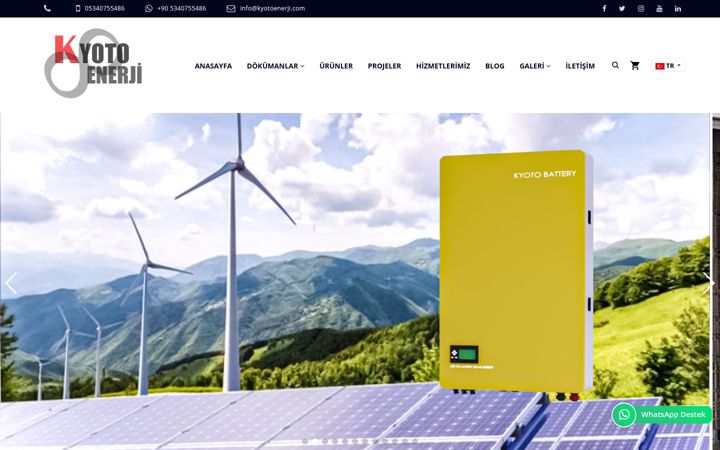720x450 pixels.
Task: Open the BLOG menu item
Action: (x=495, y=66)
